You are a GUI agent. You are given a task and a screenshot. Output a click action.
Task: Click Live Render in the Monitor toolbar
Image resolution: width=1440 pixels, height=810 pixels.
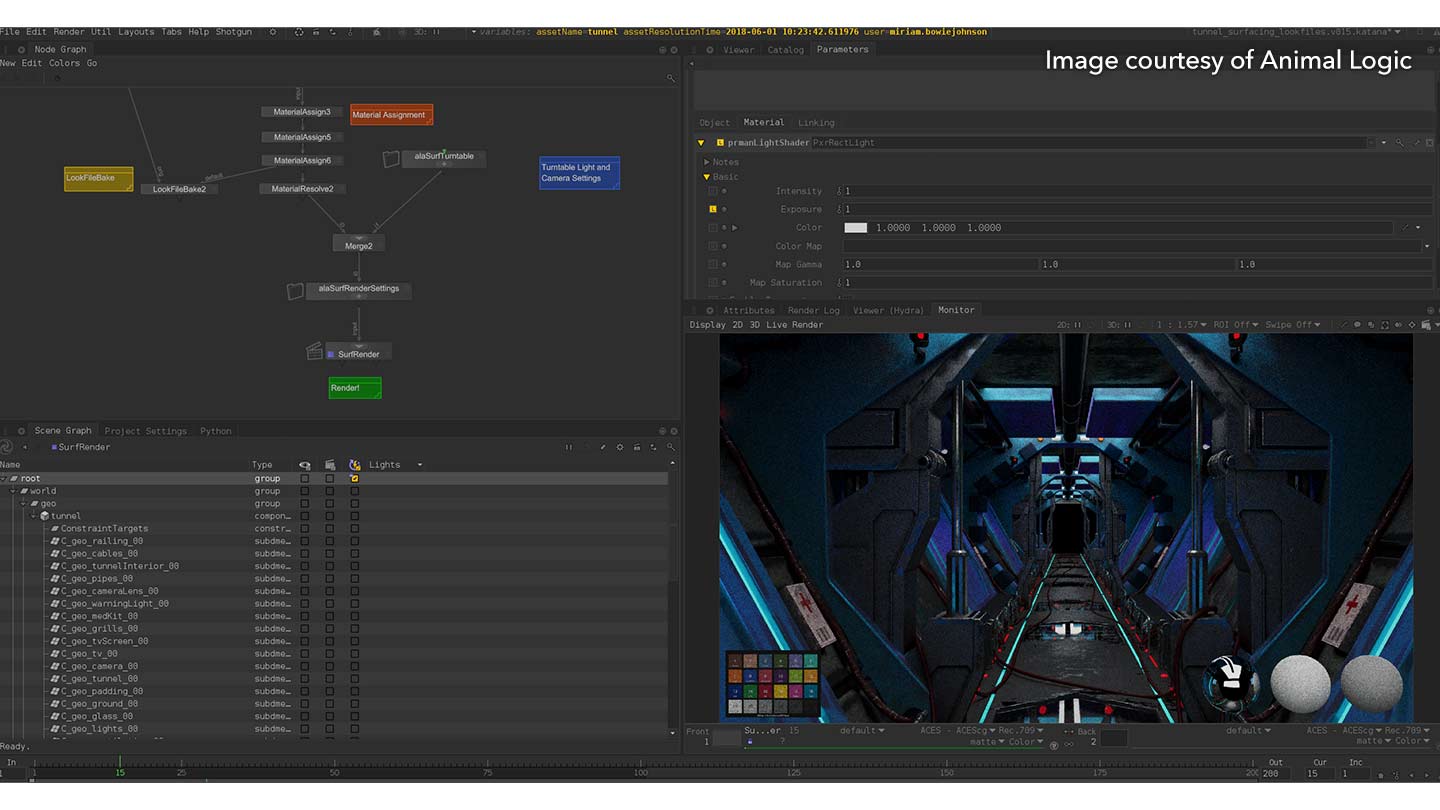[794, 325]
